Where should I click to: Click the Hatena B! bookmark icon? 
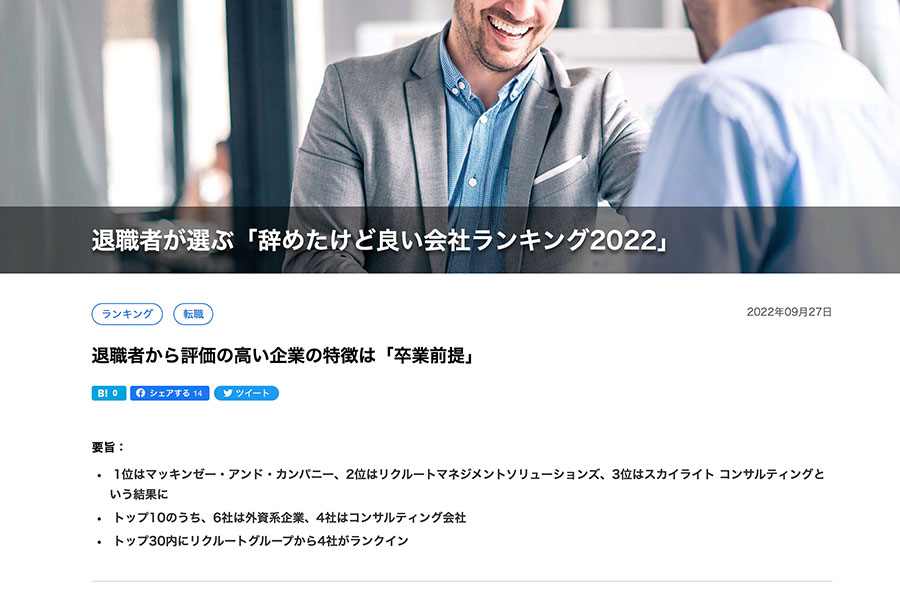click(x=102, y=393)
